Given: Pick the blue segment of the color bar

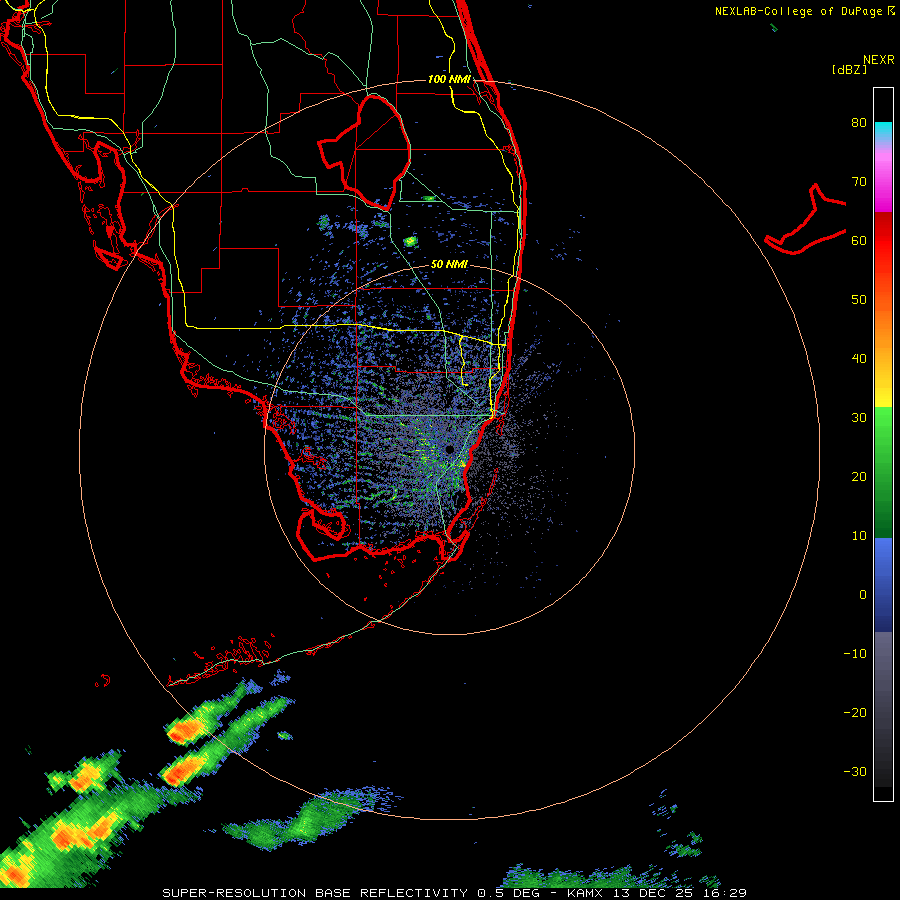Looking at the screenshot, I should click(883, 585).
